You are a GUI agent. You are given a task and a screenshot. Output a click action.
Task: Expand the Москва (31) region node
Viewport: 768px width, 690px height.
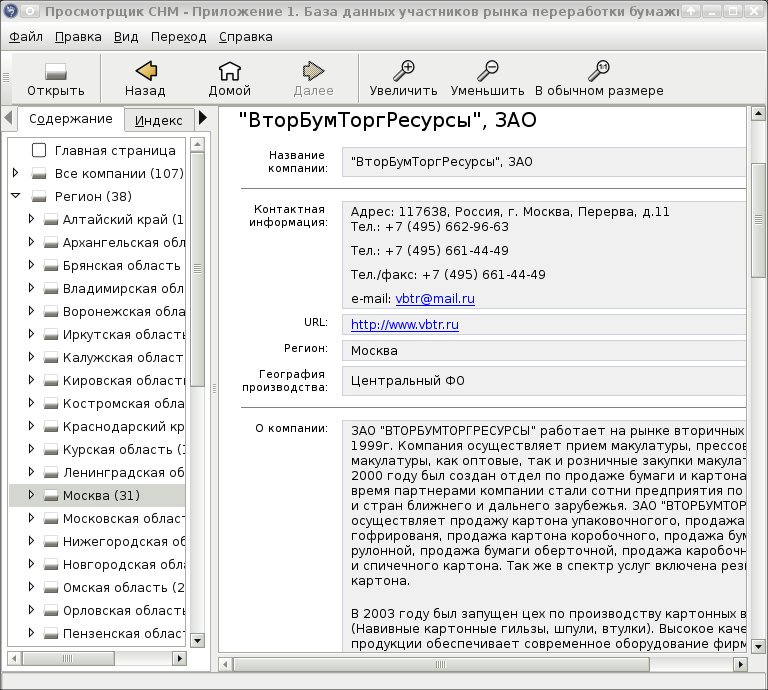pyautogui.click(x=31, y=495)
